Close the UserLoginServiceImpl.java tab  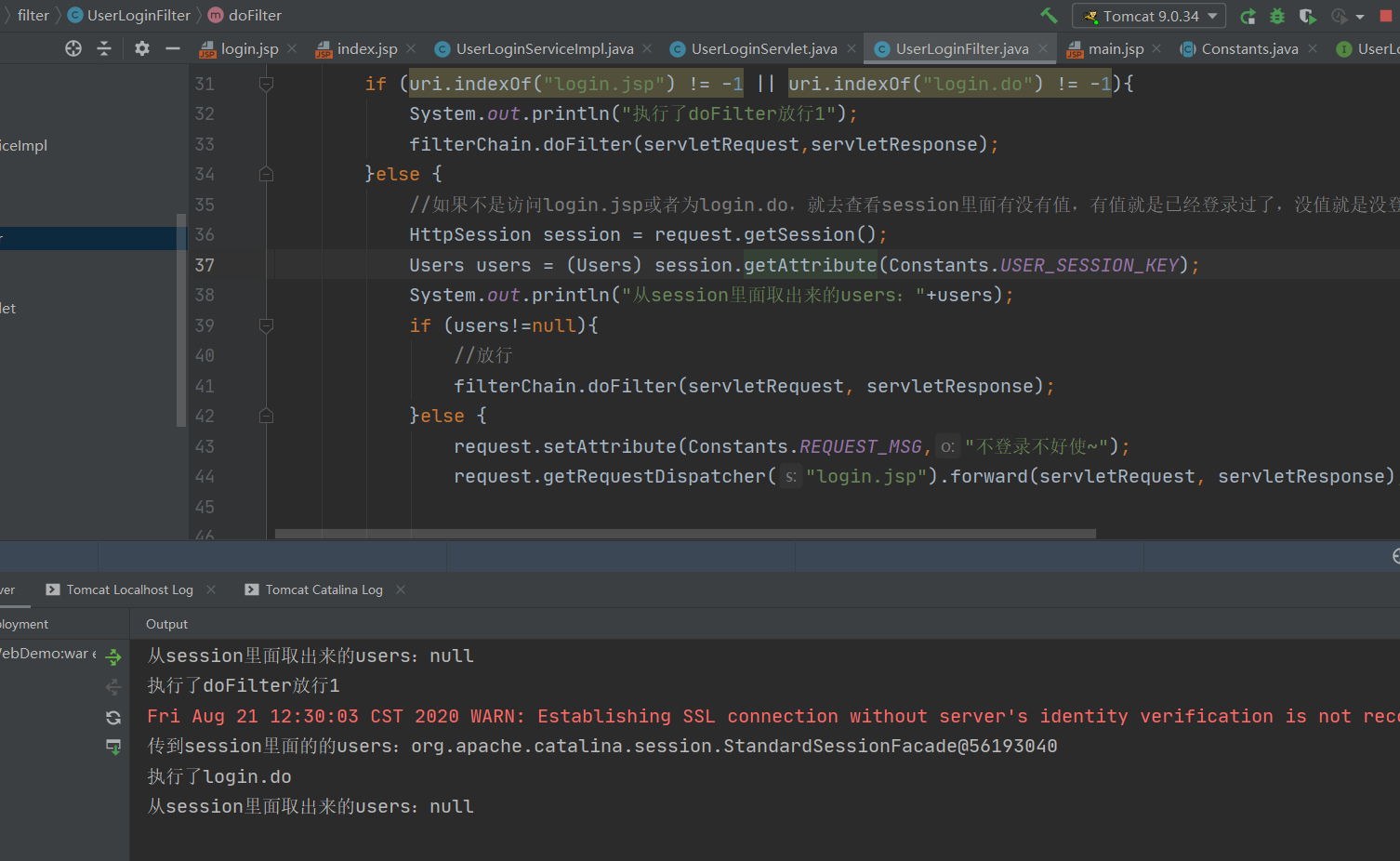(x=647, y=48)
